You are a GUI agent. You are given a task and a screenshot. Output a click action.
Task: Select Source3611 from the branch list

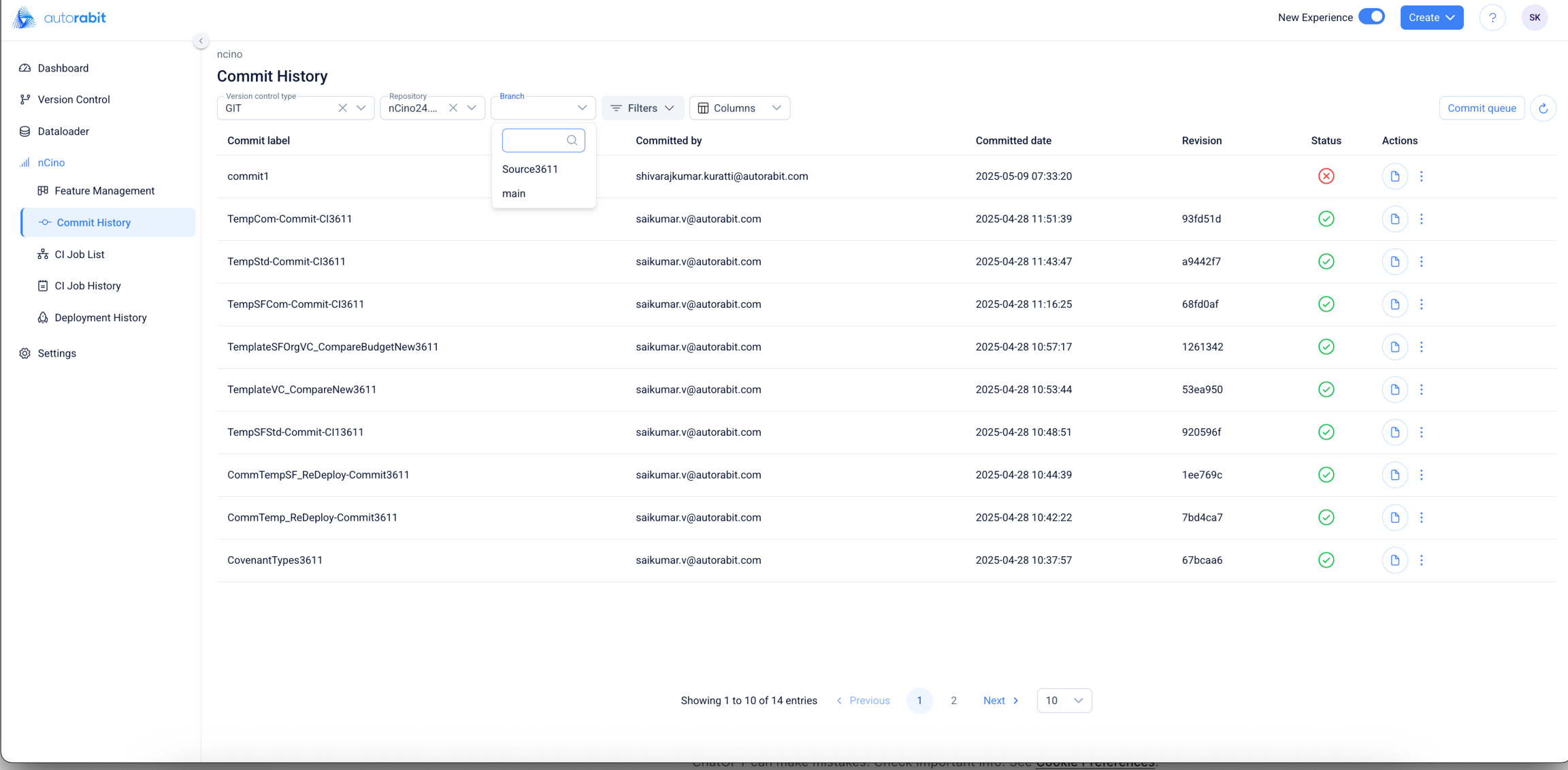(x=530, y=170)
